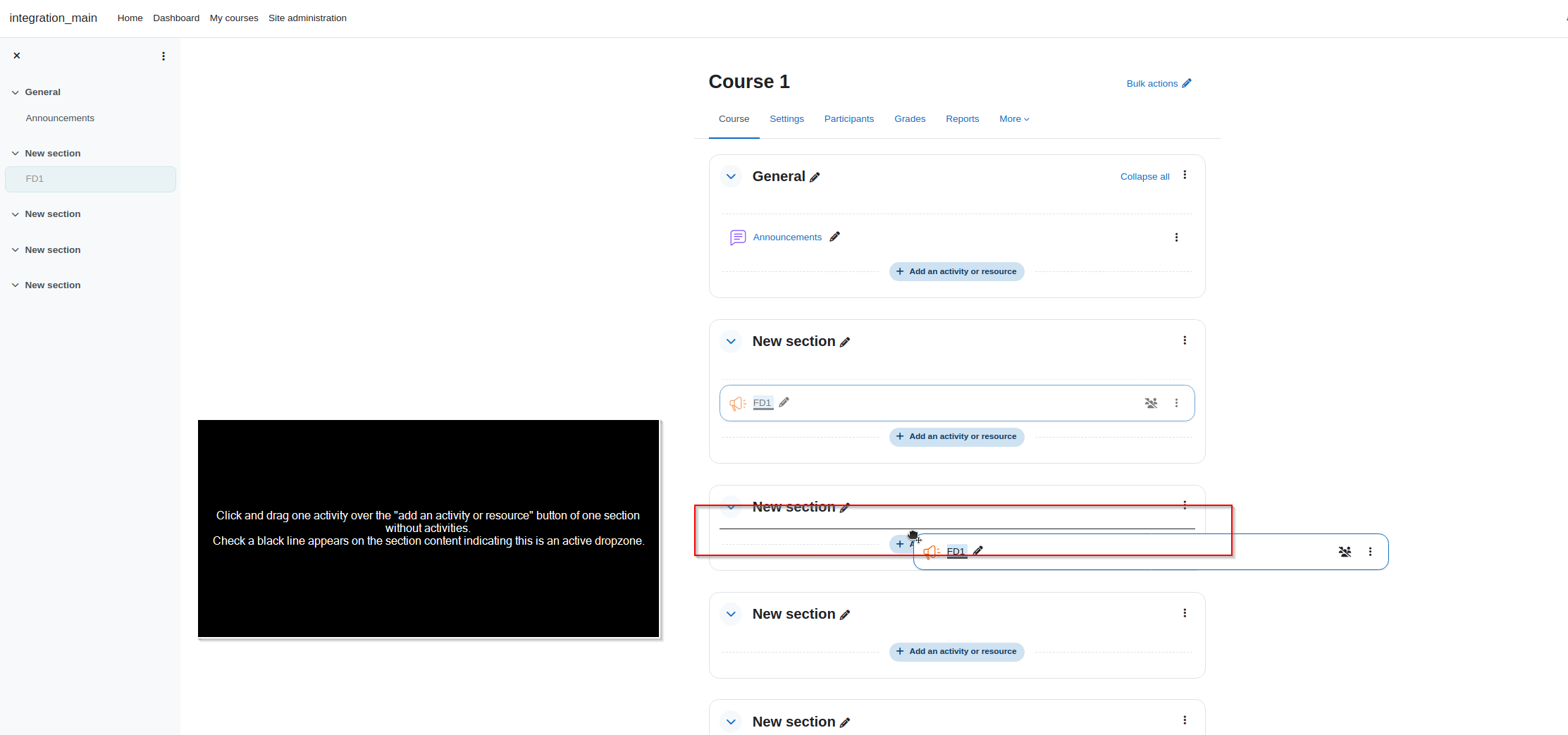
Task: Open the integration_main site home link
Action: (54, 18)
